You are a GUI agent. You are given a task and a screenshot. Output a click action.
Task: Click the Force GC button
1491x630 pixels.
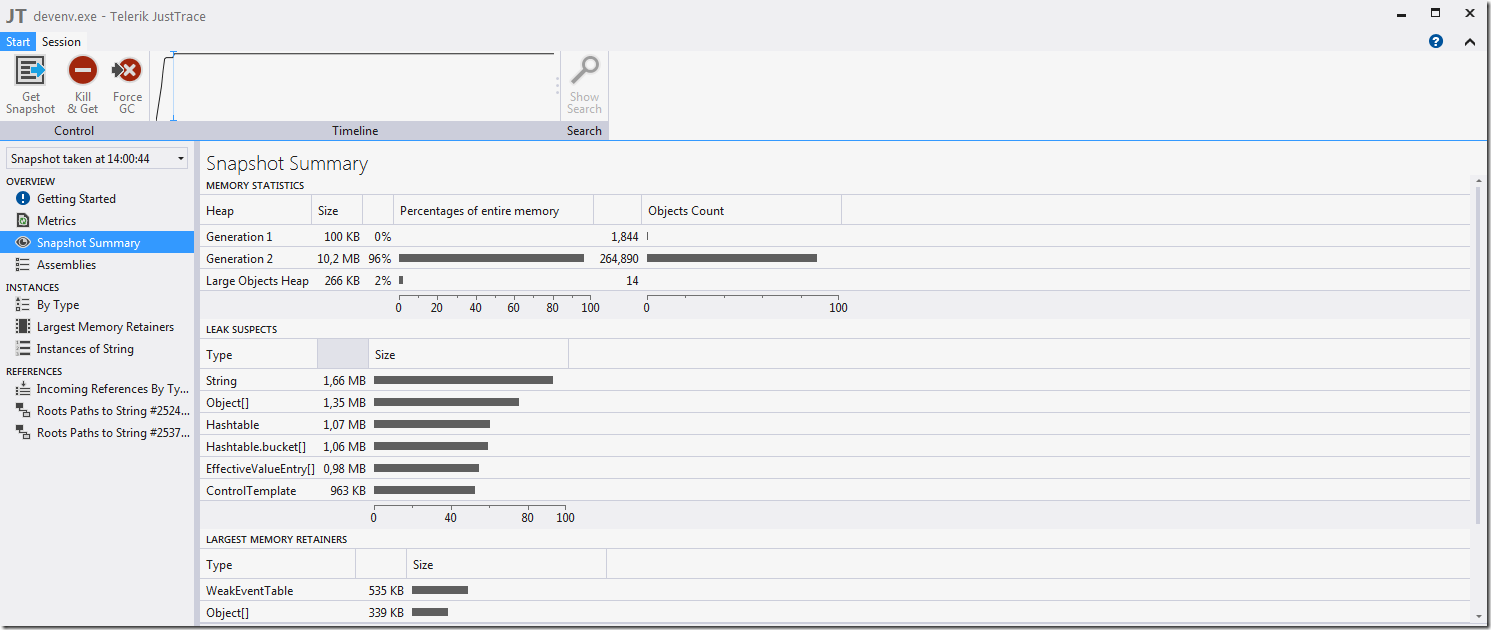tap(127, 86)
